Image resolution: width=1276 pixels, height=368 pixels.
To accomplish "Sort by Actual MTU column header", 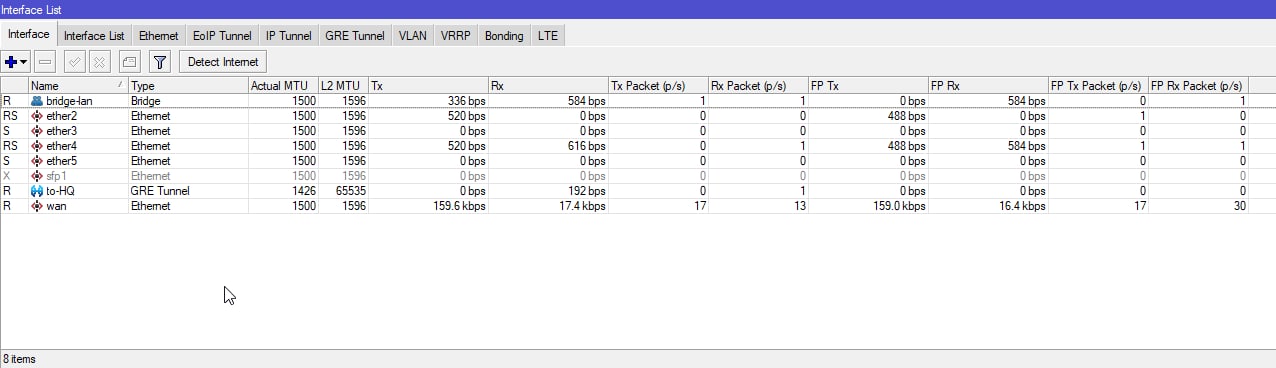I will (283, 86).
